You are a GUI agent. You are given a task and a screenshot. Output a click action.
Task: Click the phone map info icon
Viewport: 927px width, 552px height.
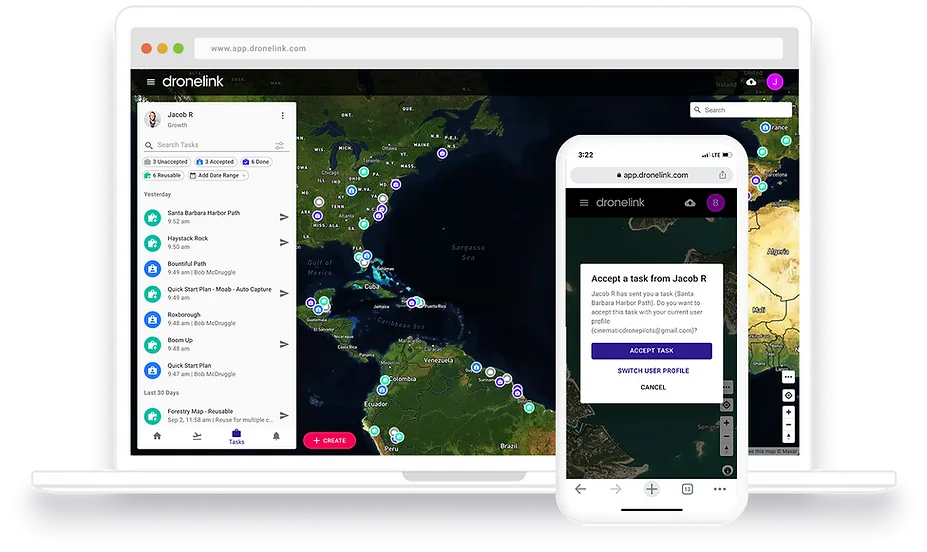pos(727,470)
